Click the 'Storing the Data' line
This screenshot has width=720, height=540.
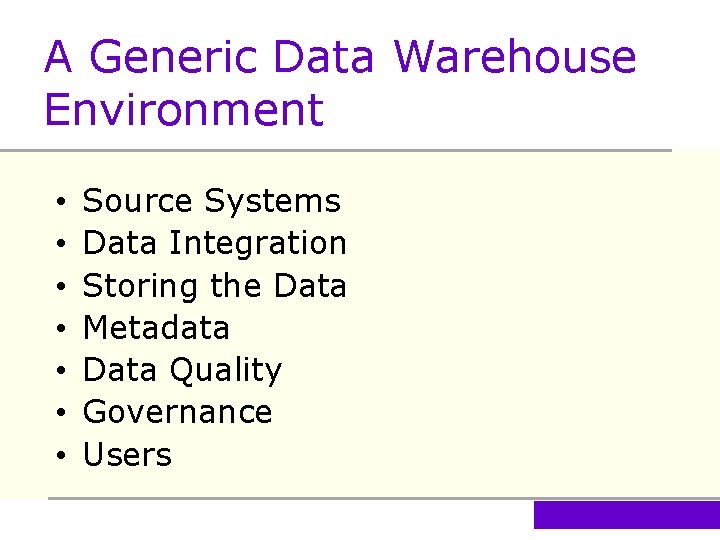coord(214,286)
